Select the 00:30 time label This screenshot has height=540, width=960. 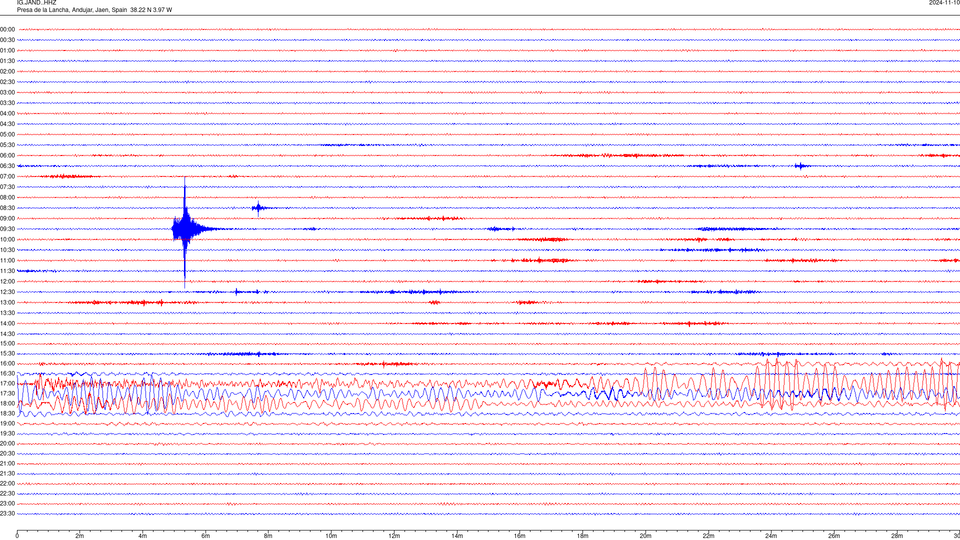7,40
